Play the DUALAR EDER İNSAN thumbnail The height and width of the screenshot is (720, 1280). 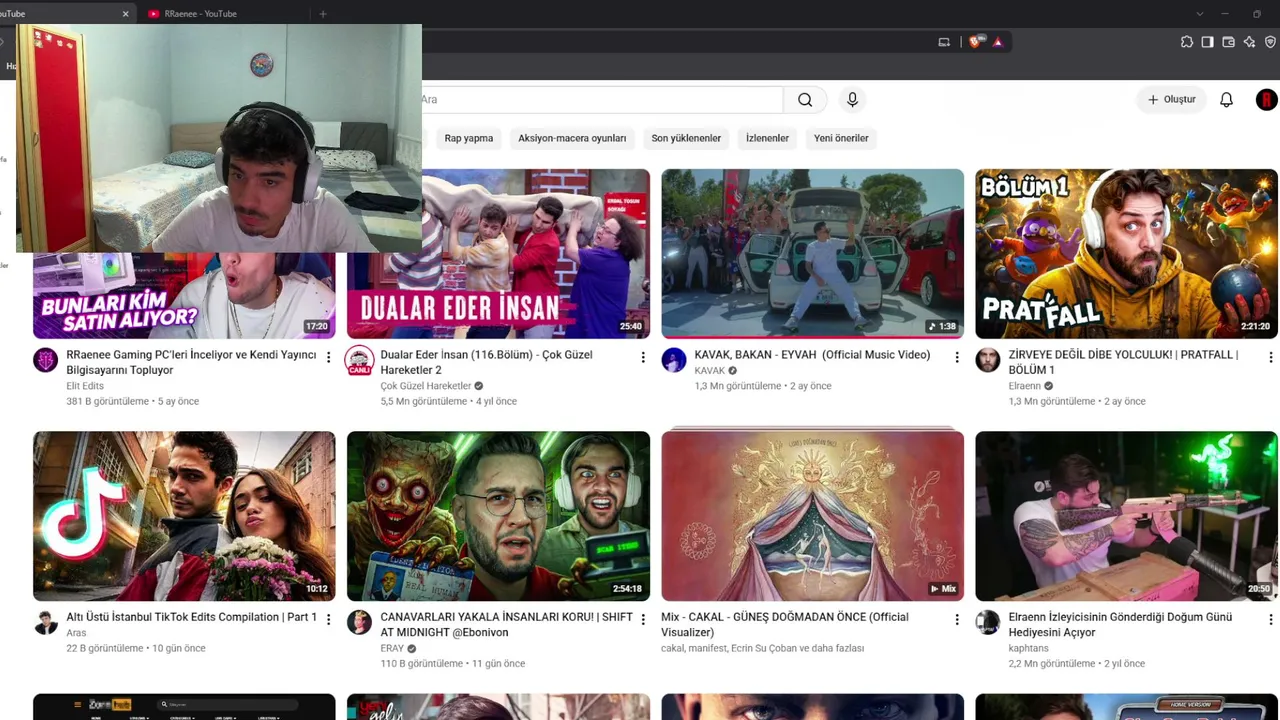coord(498,254)
